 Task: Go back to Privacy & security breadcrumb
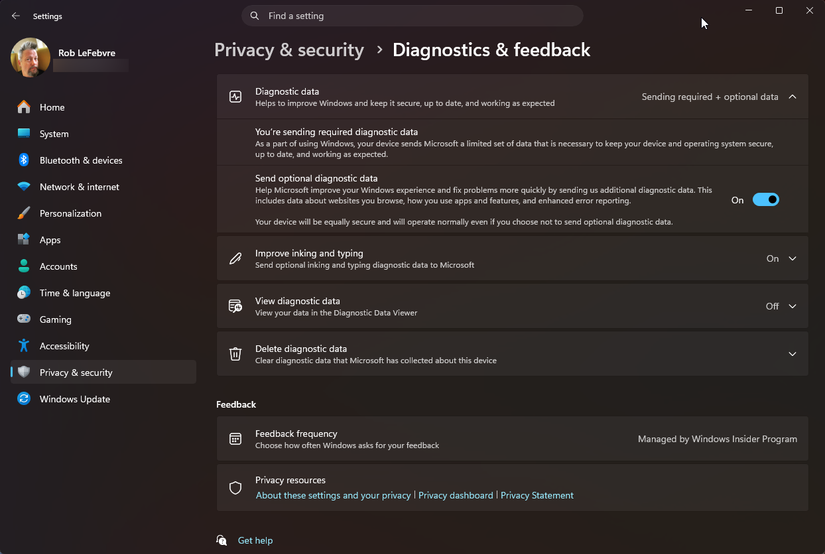point(289,50)
